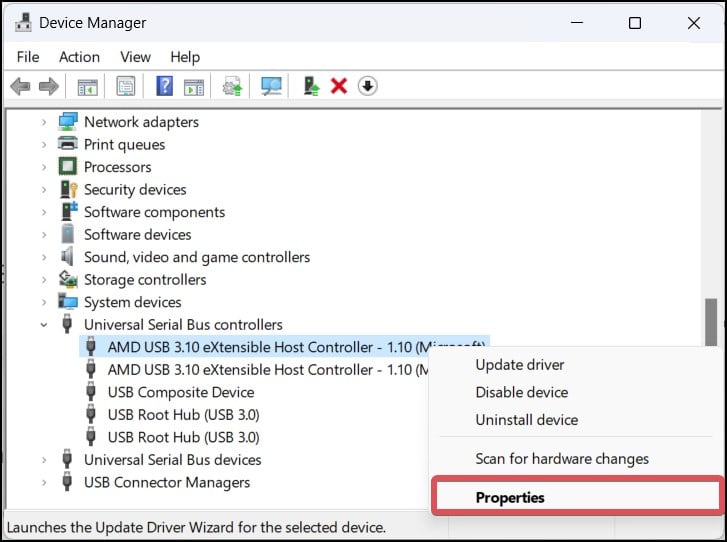Expand the System devices node

[x=44, y=302]
